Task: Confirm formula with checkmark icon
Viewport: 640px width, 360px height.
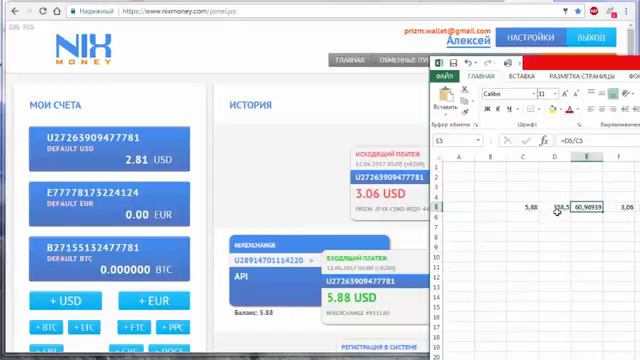Action: tap(526, 140)
